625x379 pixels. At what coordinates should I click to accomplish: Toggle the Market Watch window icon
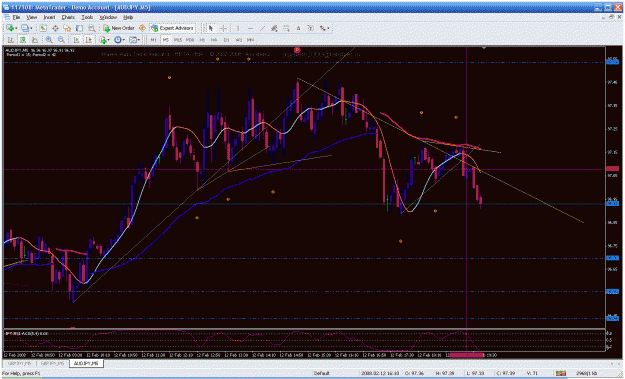(43, 28)
